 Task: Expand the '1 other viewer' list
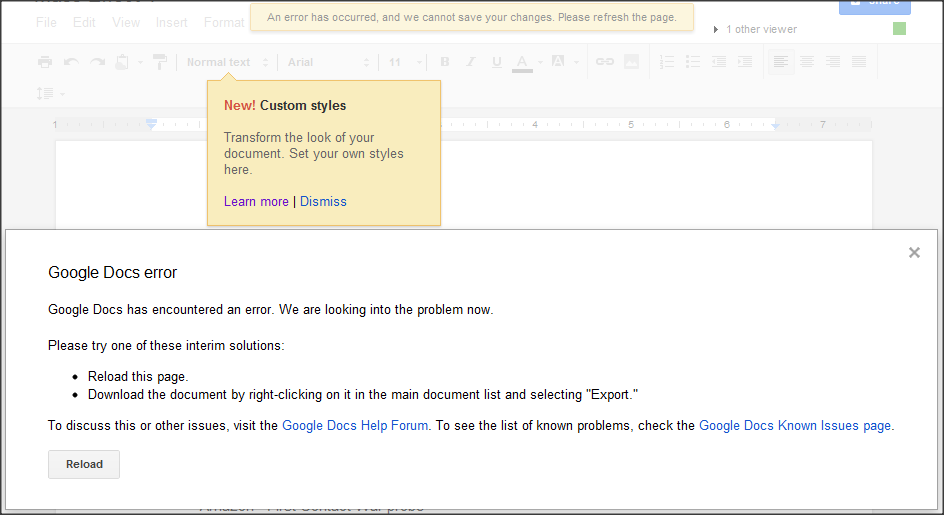point(755,29)
